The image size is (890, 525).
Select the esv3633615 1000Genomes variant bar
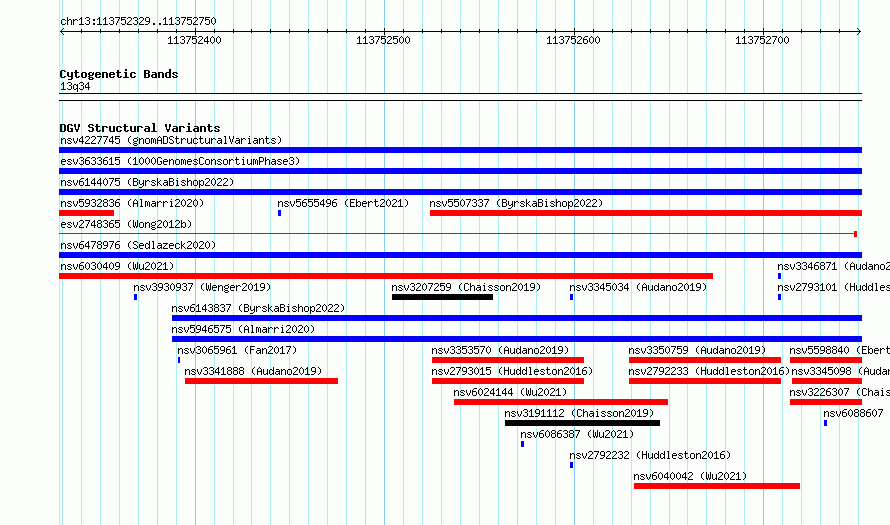point(460,171)
